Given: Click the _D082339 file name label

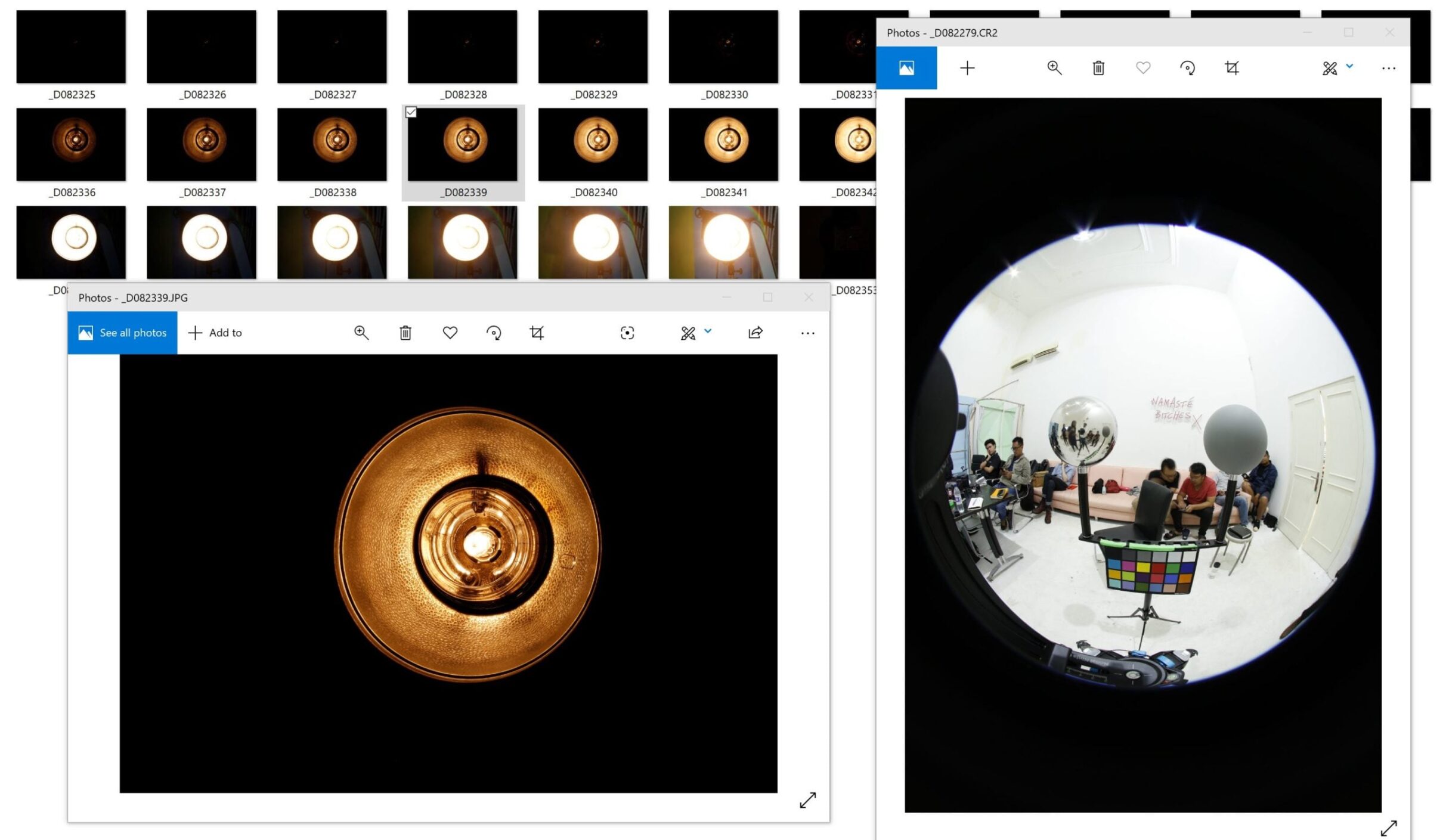Looking at the screenshot, I should (463, 192).
